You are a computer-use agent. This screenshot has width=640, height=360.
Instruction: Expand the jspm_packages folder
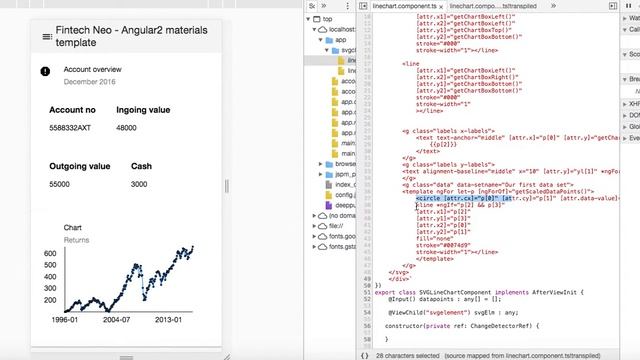[320, 174]
